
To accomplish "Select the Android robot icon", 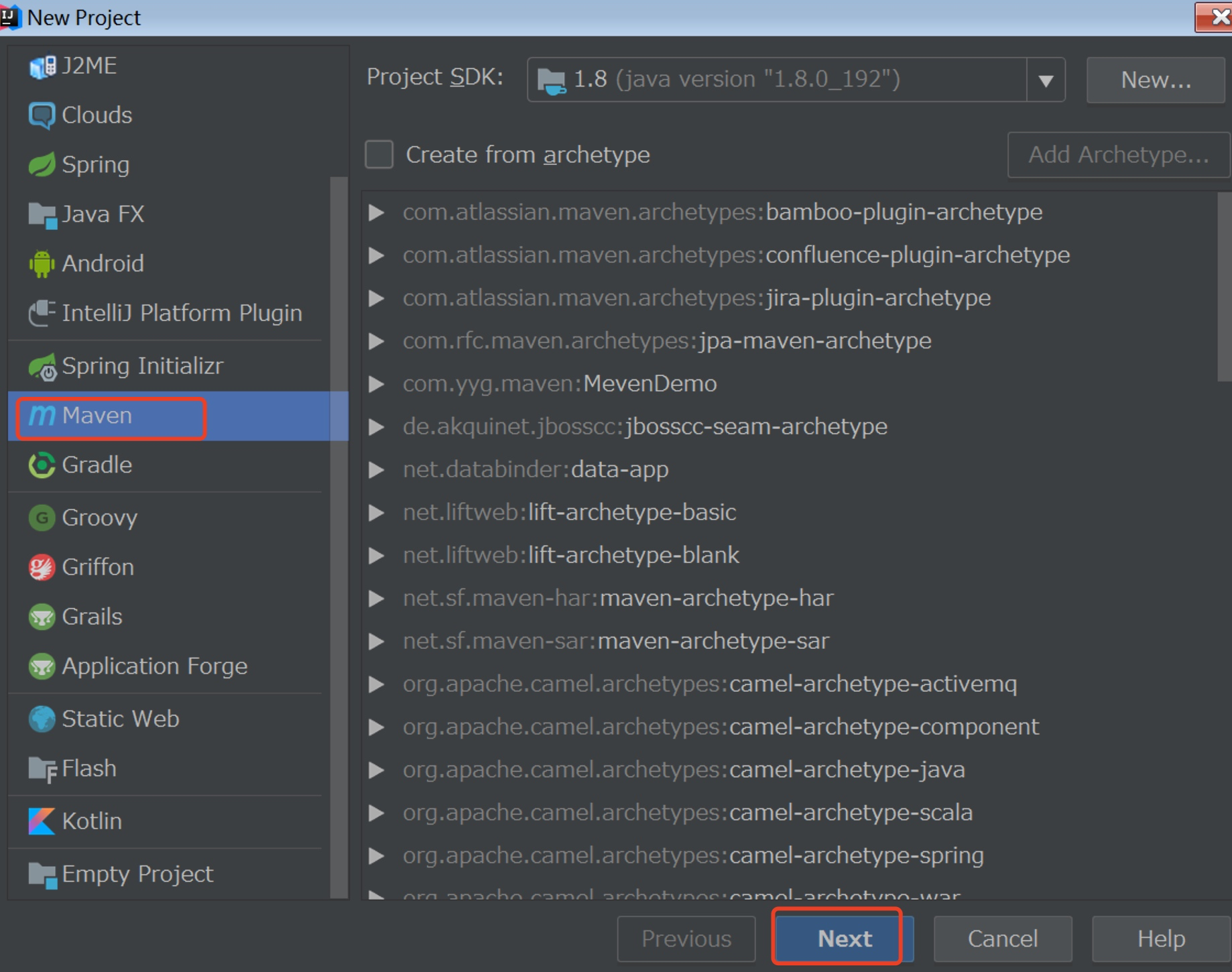I will pyautogui.click(x=42, y=264).
